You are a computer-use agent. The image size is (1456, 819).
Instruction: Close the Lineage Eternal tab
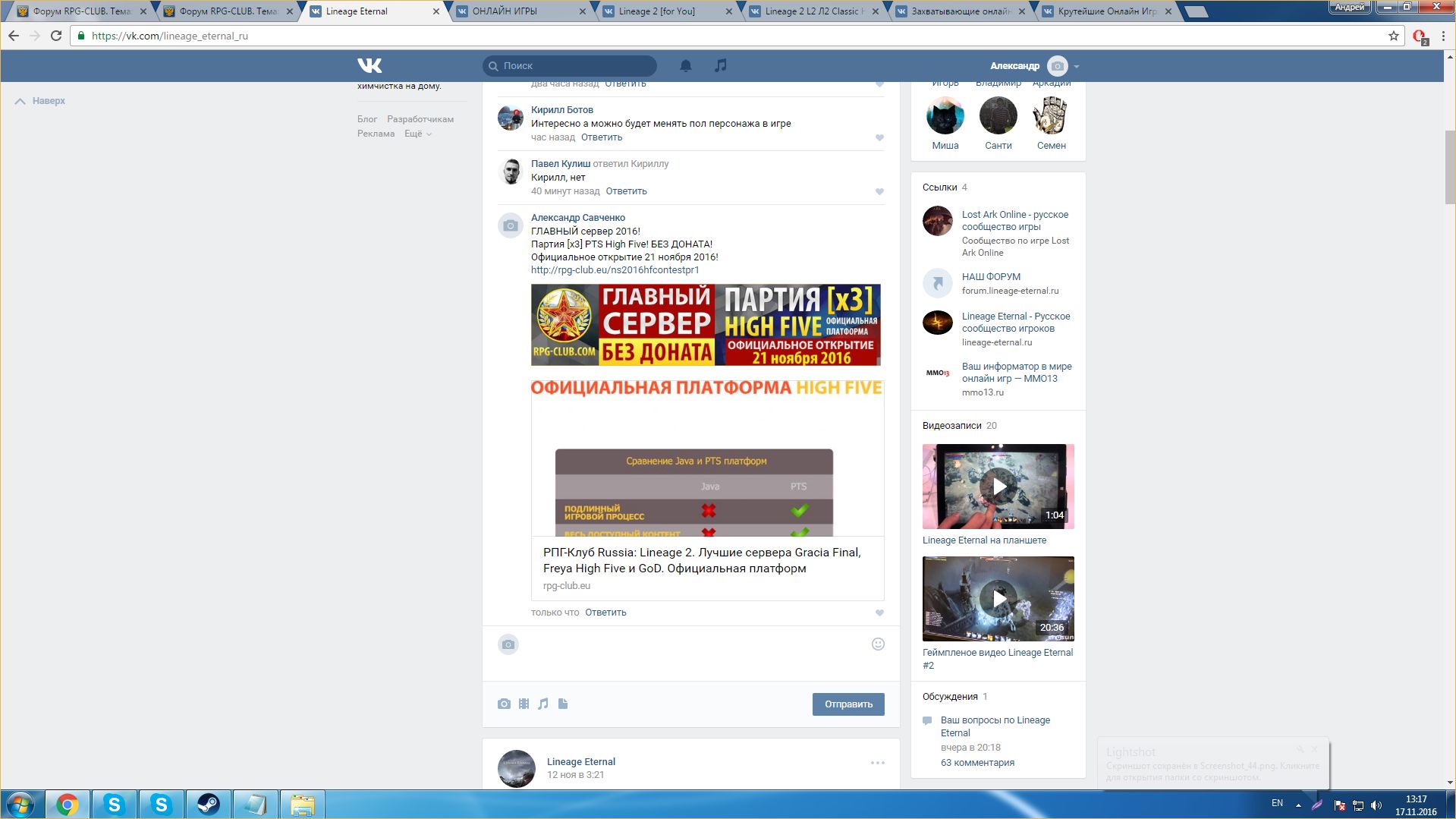coord(436,11)
